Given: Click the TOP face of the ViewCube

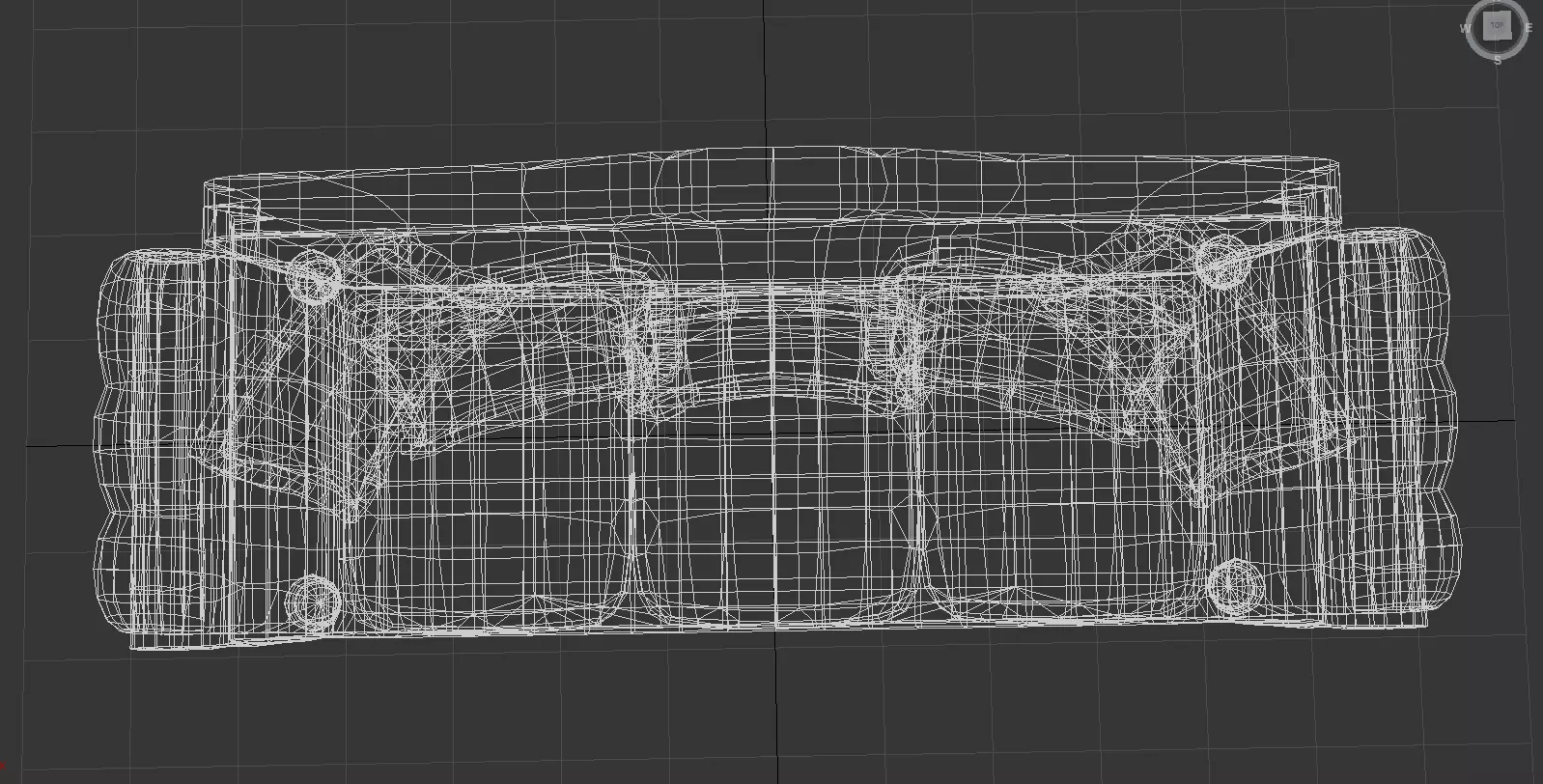Looking at the screenshot, I should [x=1498, y=26].
